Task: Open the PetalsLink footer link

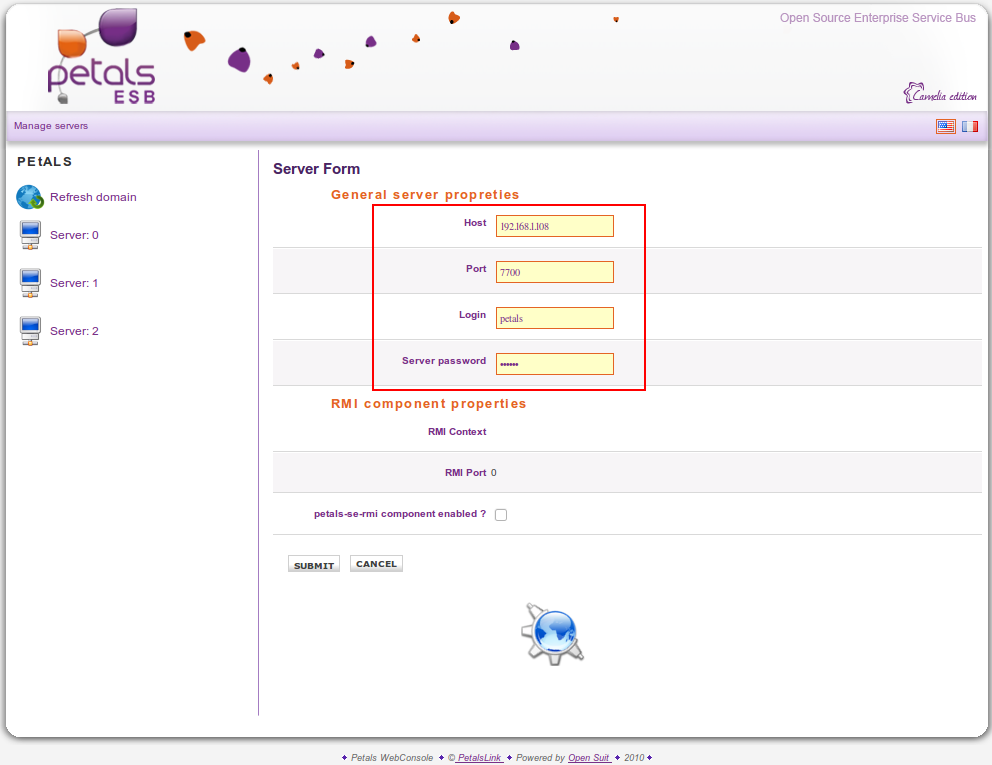Action: click(479, 758)
